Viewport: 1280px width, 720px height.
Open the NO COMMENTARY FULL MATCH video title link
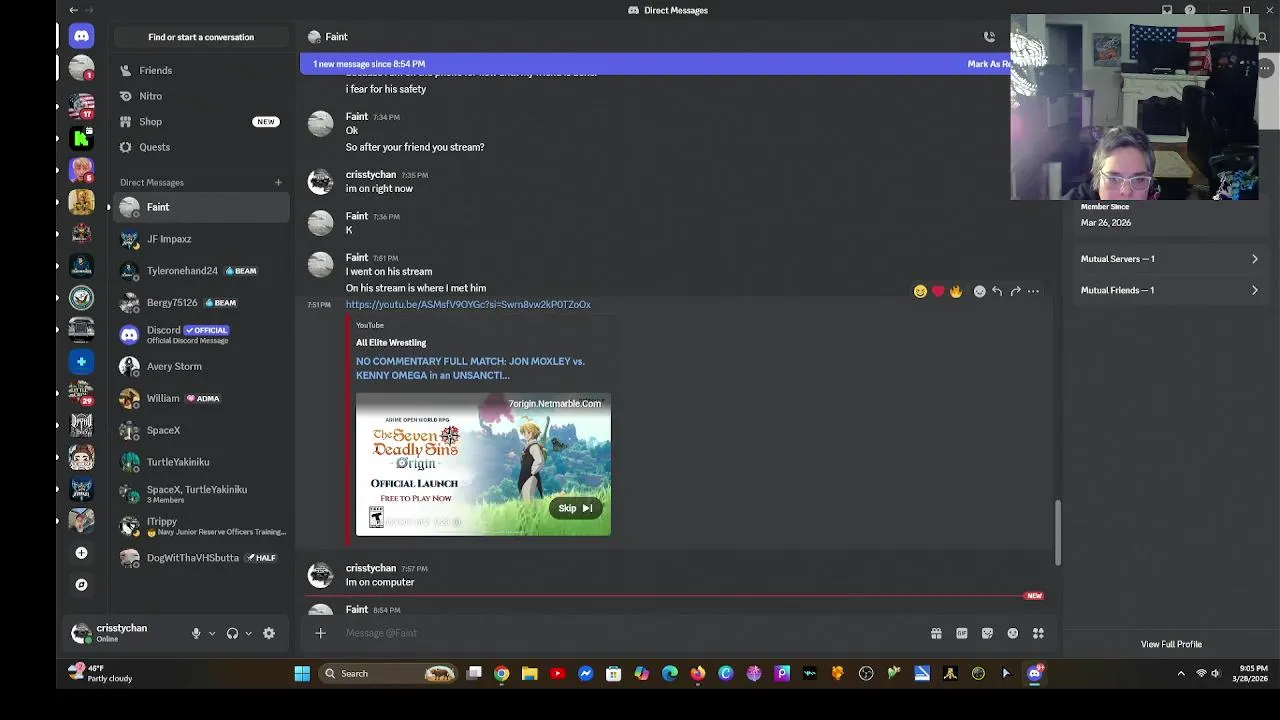pos(470,368)
